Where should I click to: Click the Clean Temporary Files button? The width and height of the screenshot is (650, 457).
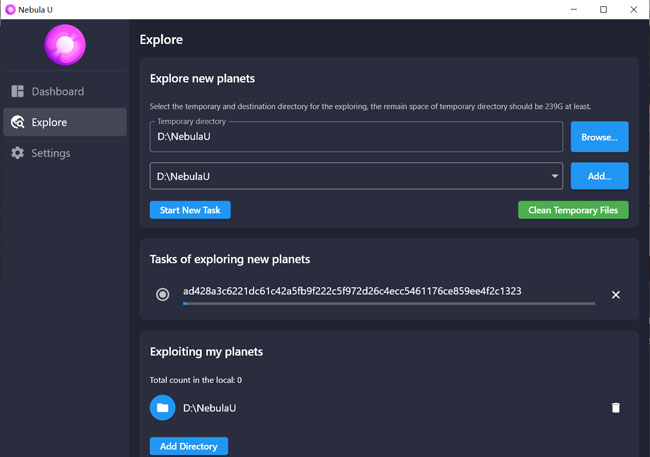click(573, 210)
